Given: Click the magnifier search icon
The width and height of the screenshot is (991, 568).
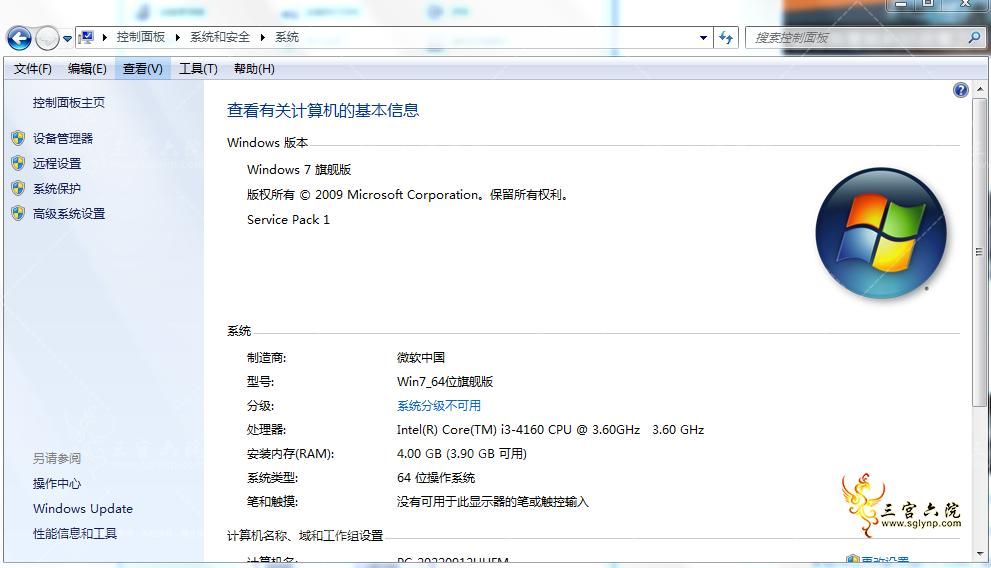Looking at the screenshot, I should (x=974, y=38).
